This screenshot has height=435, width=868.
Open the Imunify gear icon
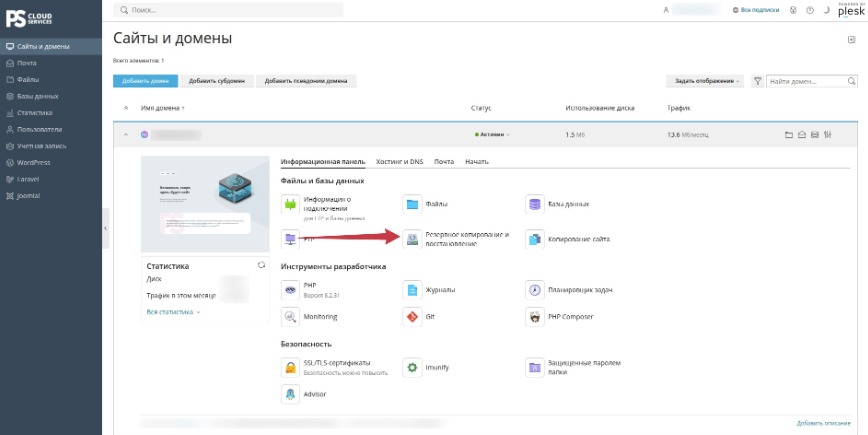coord(412,367)
